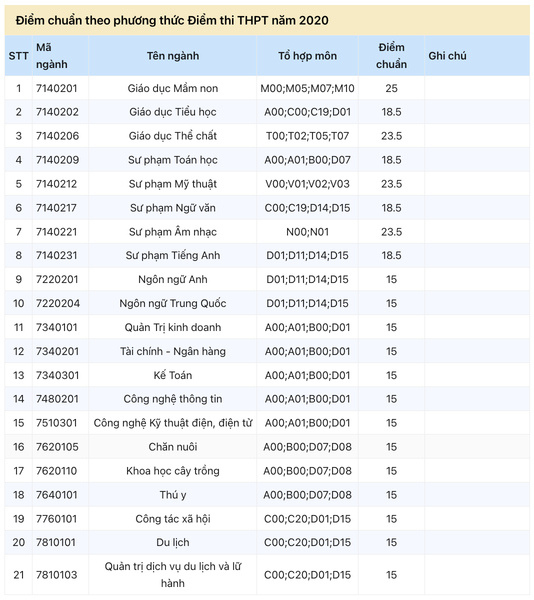
Task: Select the 'Kế Toán' row name
Action: click(x=173, y=375)
